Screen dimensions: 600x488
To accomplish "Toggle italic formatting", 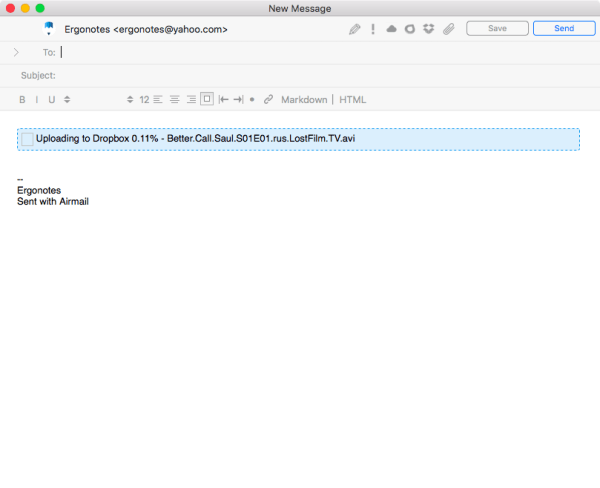I will click(37, 100).
